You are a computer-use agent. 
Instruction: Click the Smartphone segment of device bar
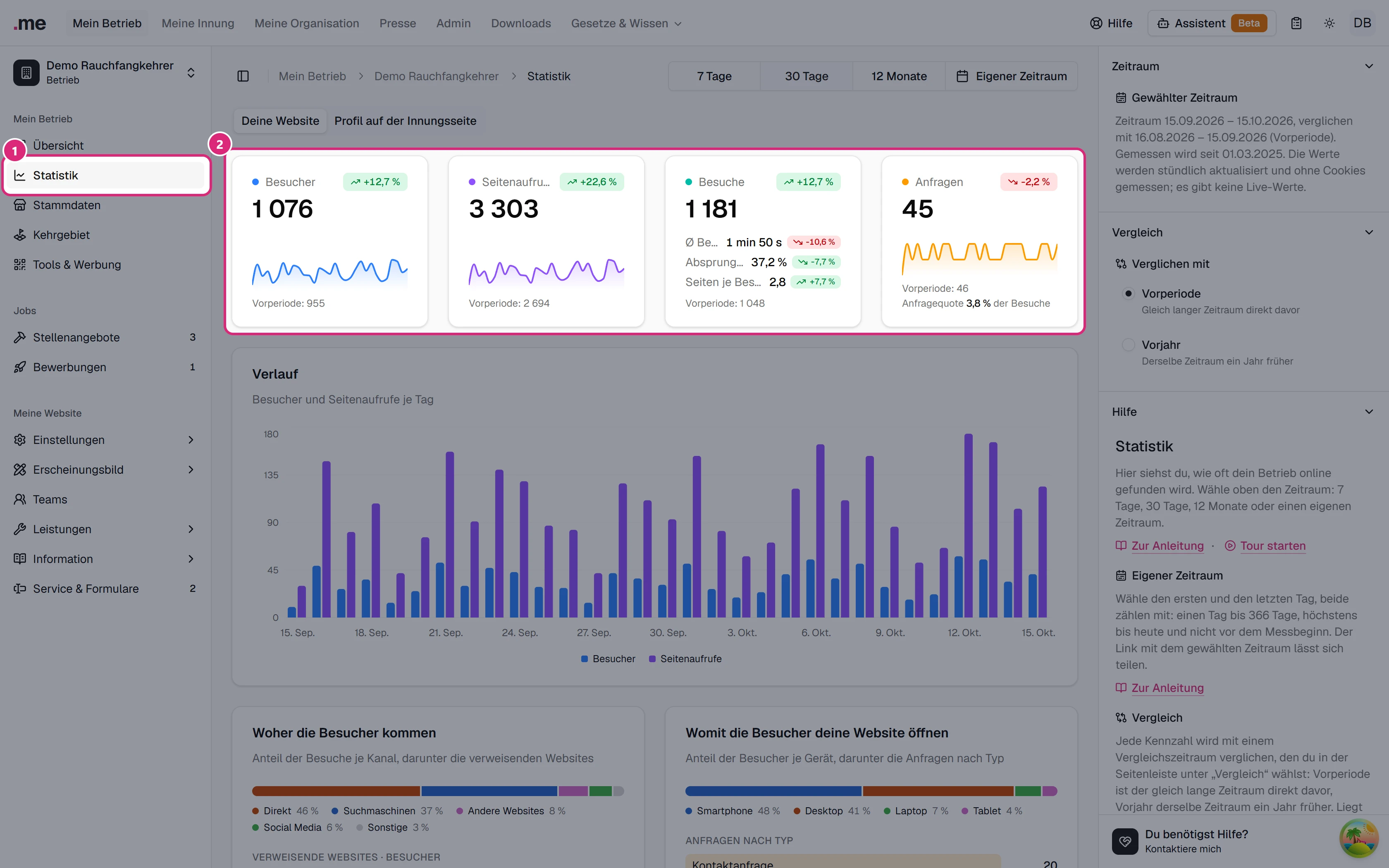pyautogui.click(x=773, y=791)
